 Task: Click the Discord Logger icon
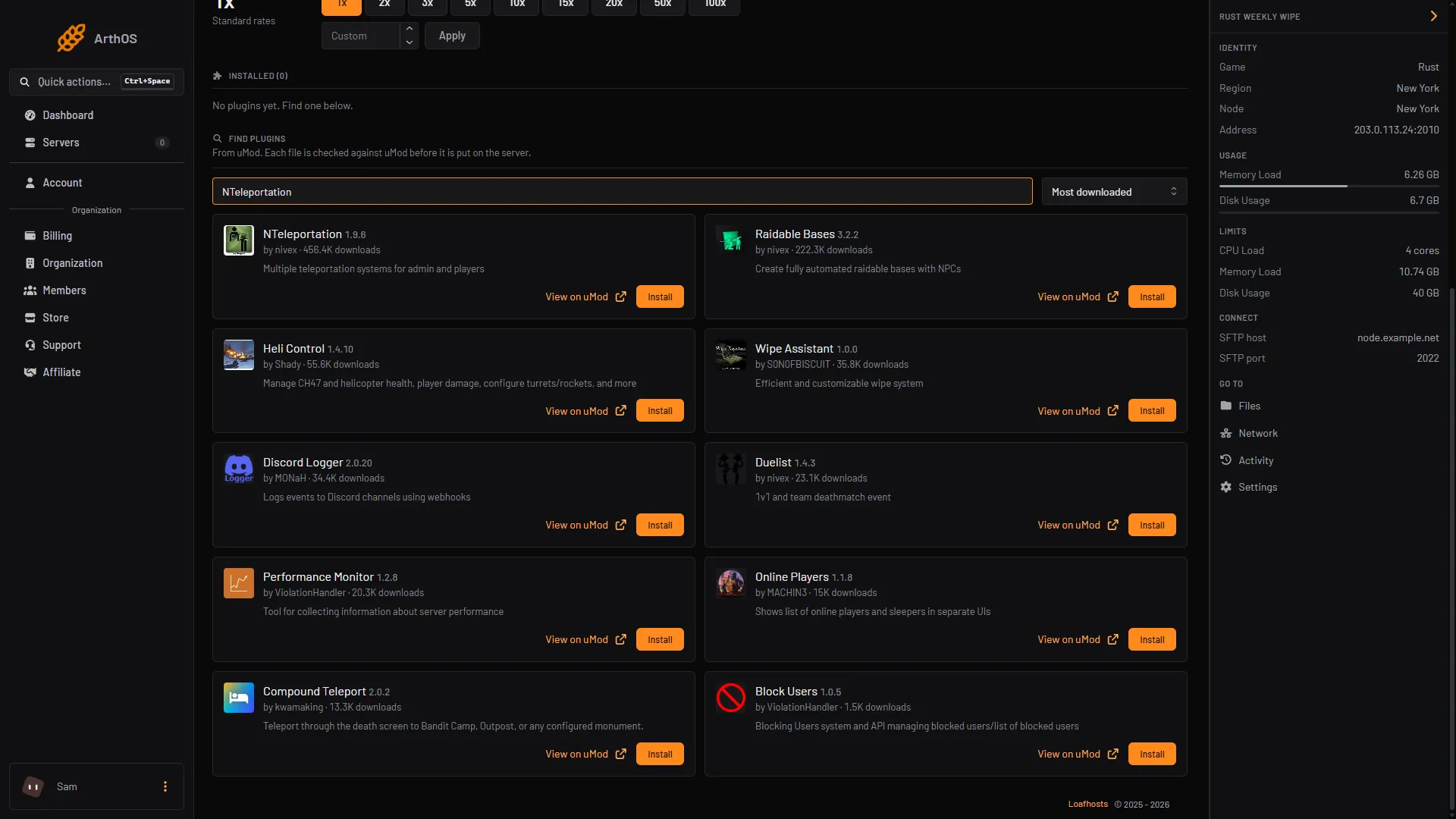[239, 469]
